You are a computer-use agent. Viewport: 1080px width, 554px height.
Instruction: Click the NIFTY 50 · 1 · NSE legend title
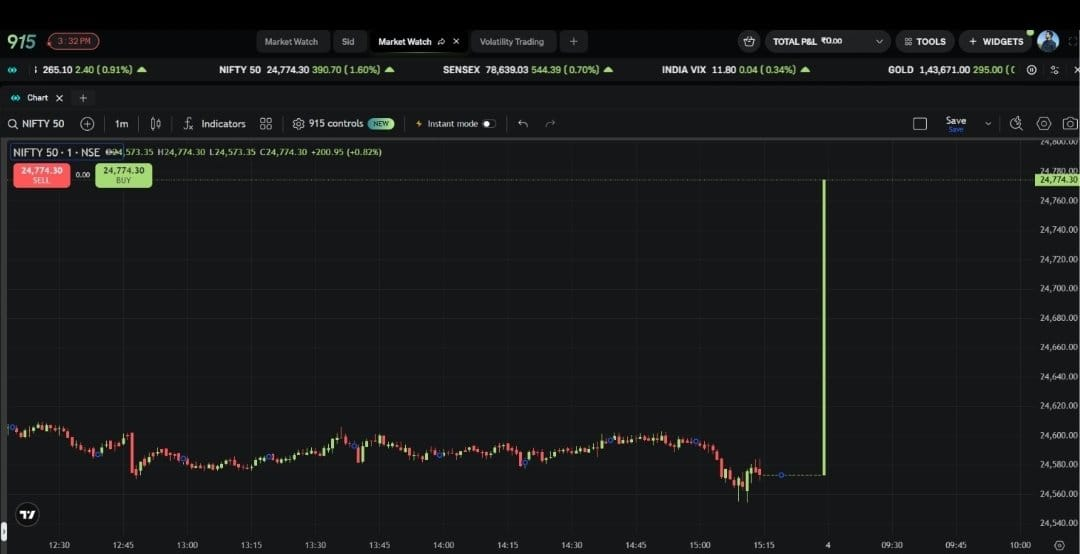pyautogui.click(x=56, y=152)
